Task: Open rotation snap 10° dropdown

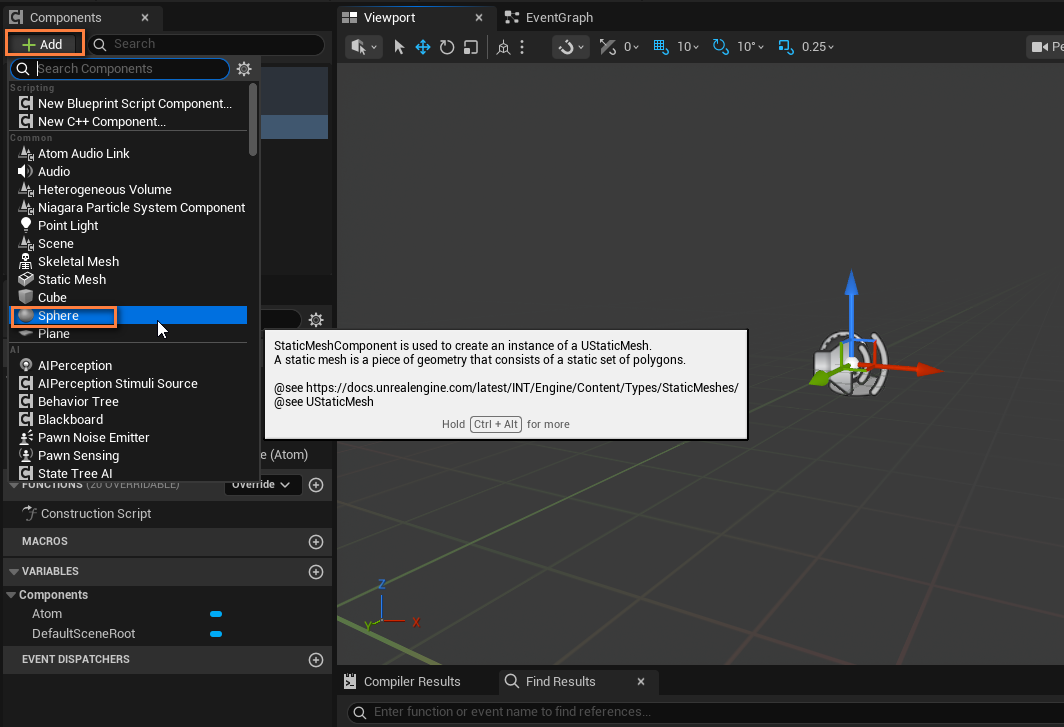Action: (750, 47)
